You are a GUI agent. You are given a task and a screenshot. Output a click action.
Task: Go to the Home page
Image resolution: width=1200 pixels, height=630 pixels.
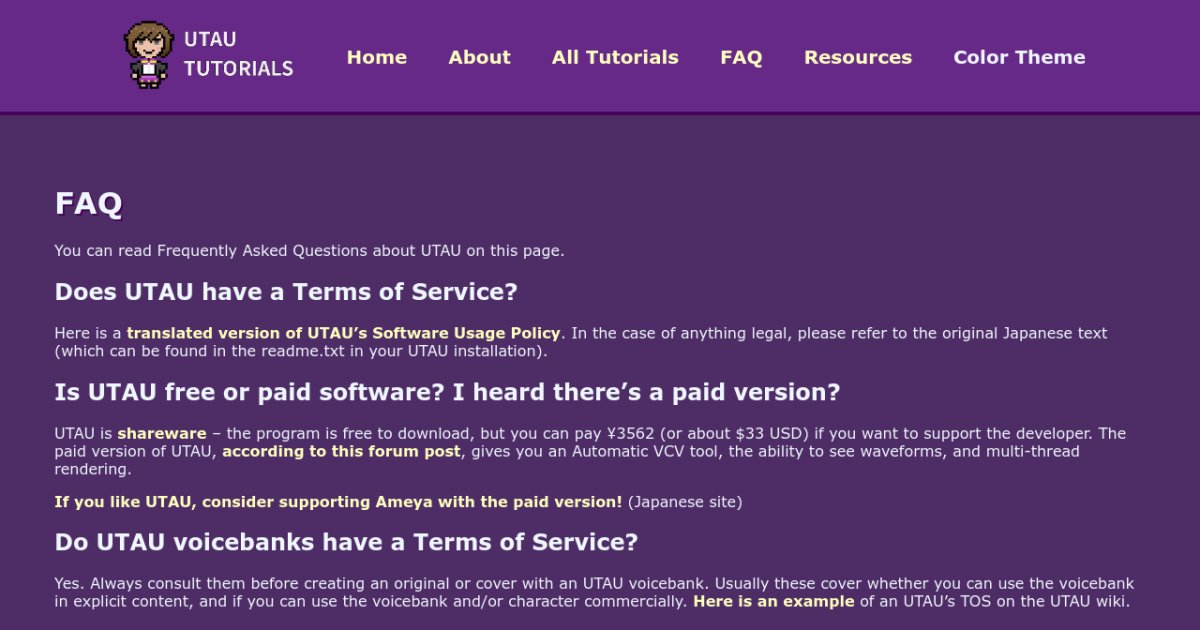(376, 57)
